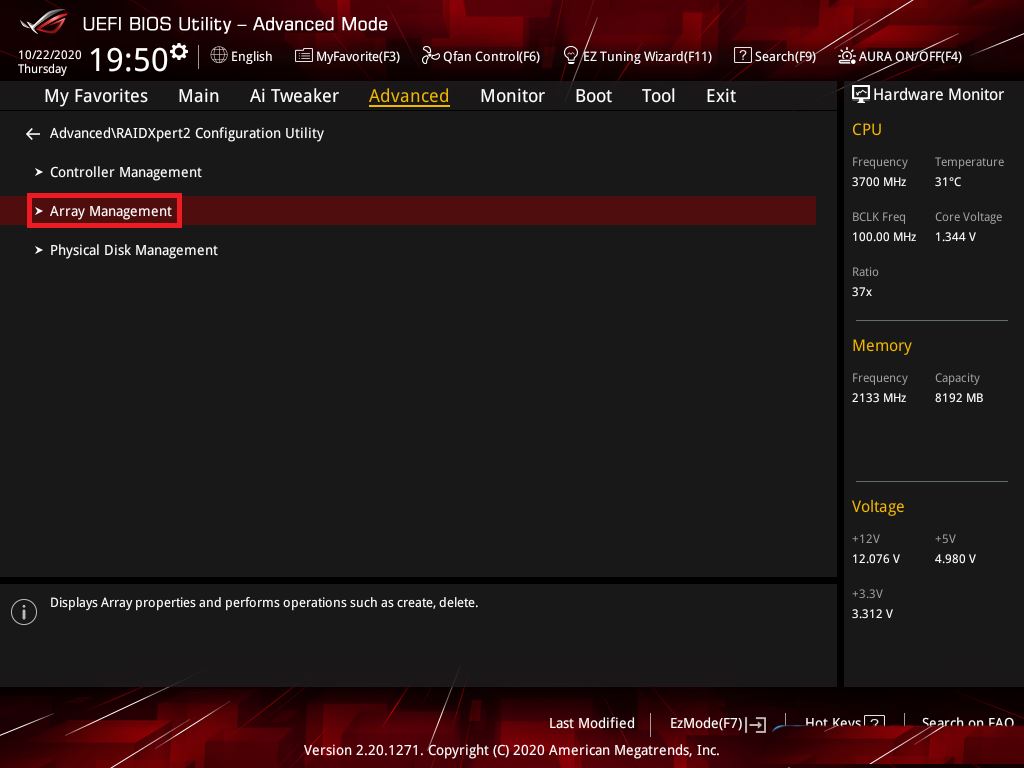The image size is (1024, 768).
Task: Click memory capacity 8192 MB
Action: (x=959, y=398)
